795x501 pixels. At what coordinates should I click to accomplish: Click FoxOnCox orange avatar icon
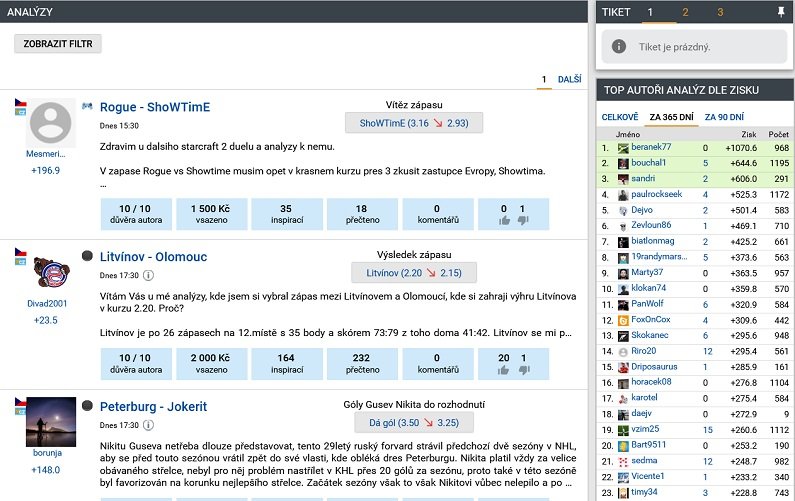tap(623, 320)
